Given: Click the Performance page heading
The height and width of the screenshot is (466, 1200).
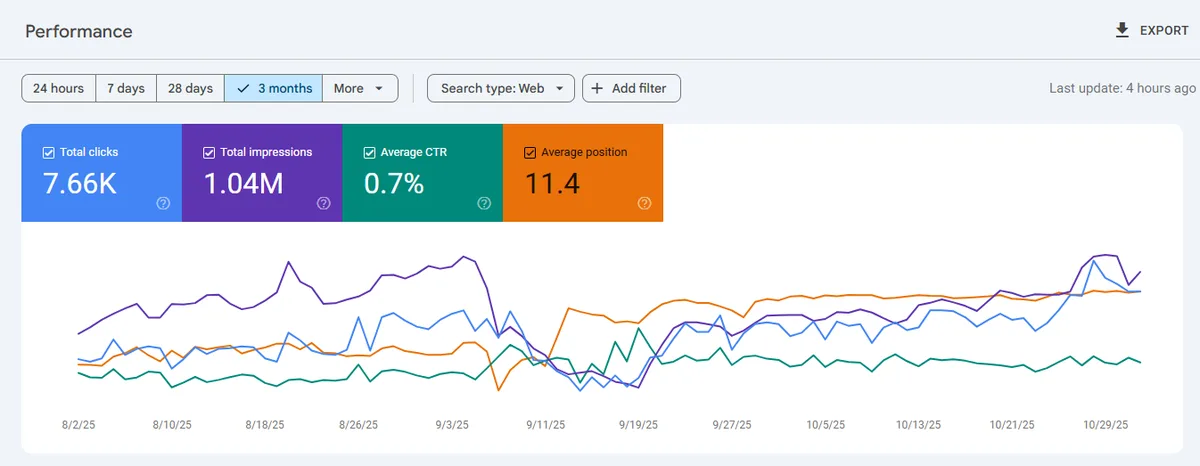Looking at the screenshot, I should [x=79, y=31].
